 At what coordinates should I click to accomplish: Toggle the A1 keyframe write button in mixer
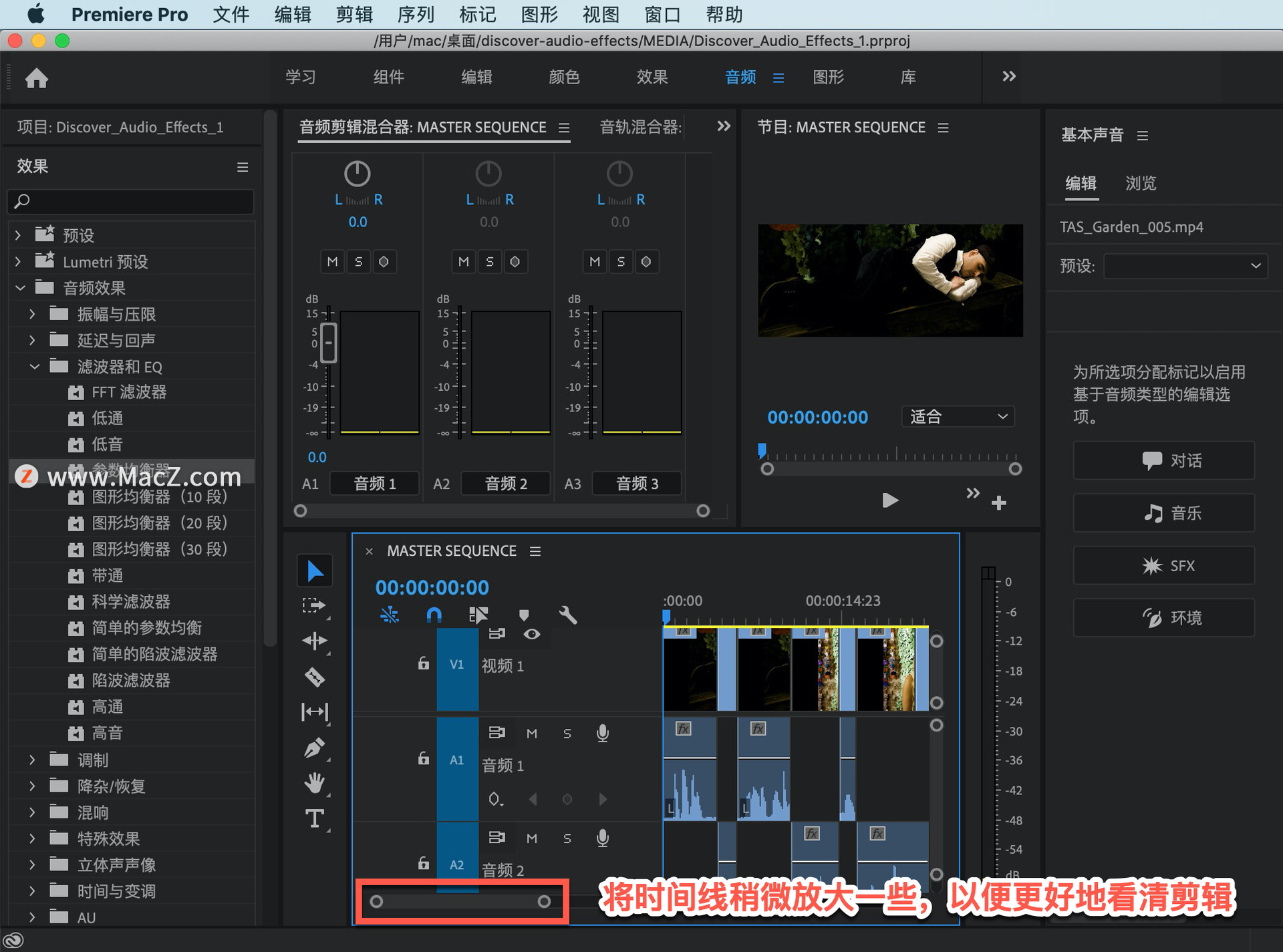pyautogui.click(x=384, y=262)
